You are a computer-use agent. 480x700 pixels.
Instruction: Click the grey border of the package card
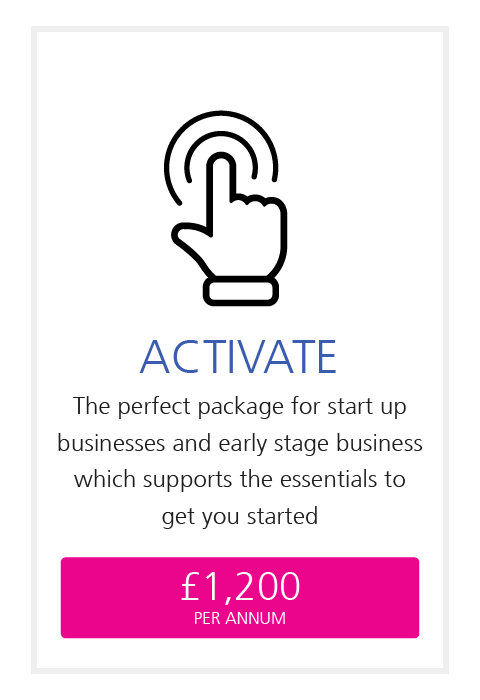34,350
